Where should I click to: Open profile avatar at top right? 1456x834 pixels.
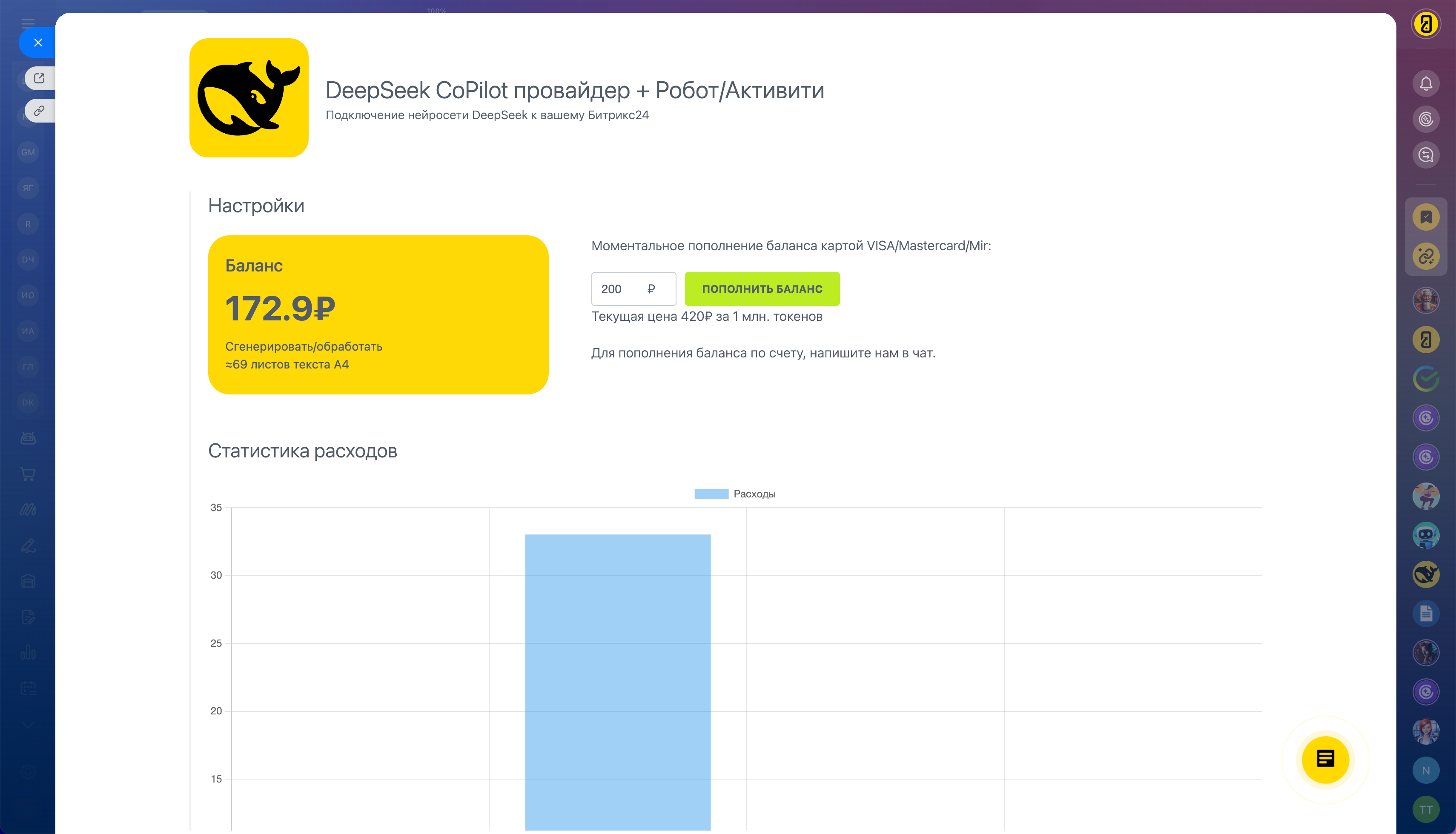1426,24
